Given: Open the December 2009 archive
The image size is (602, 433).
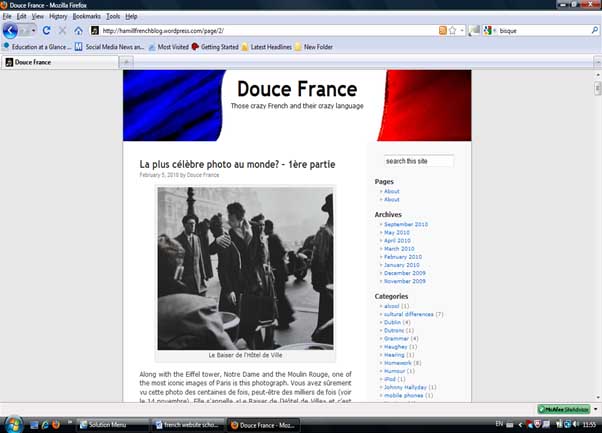Looking at the screenshot, I should click(x=405, y=273).
